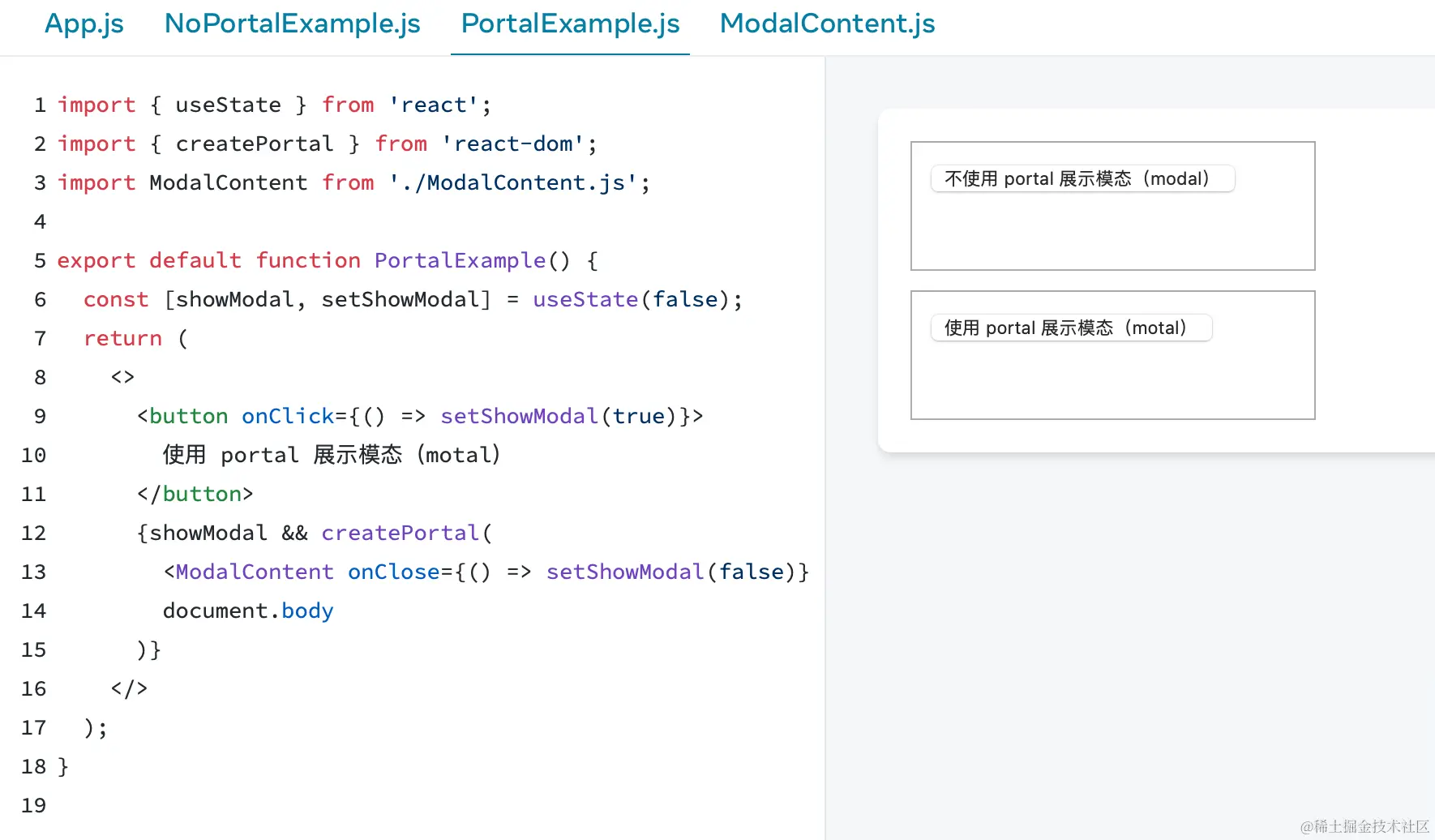Open the ModalContent.js tab

click(827, 24)
